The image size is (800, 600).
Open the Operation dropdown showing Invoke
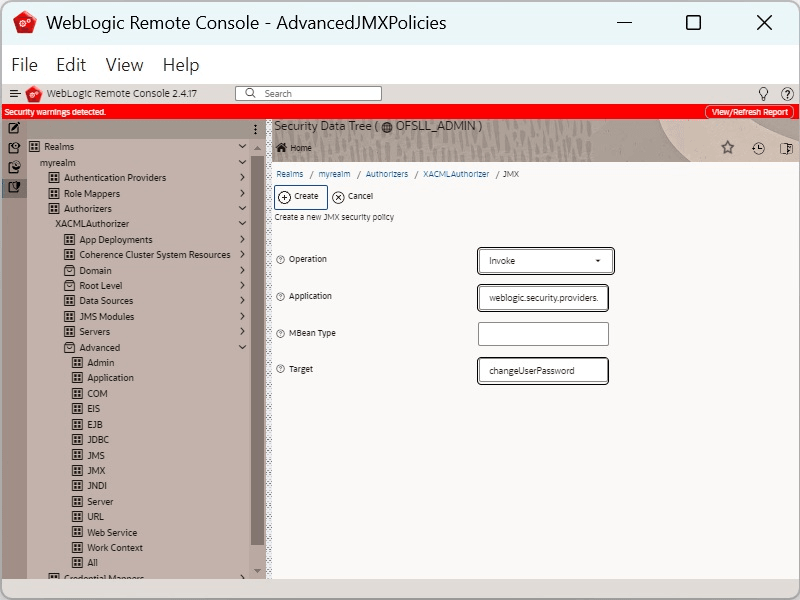coord(545,261)
